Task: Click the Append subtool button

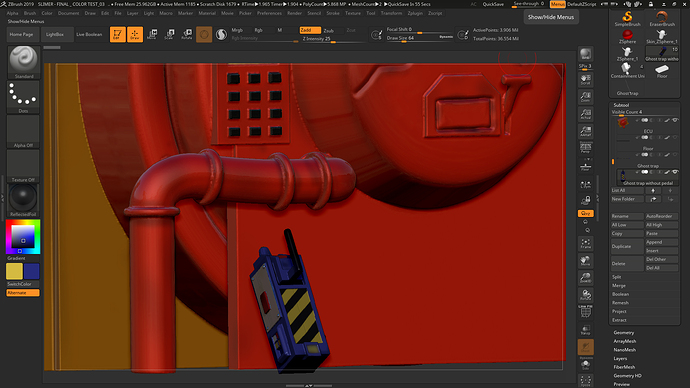Action: pyautogui.click(x=662, y=242)
